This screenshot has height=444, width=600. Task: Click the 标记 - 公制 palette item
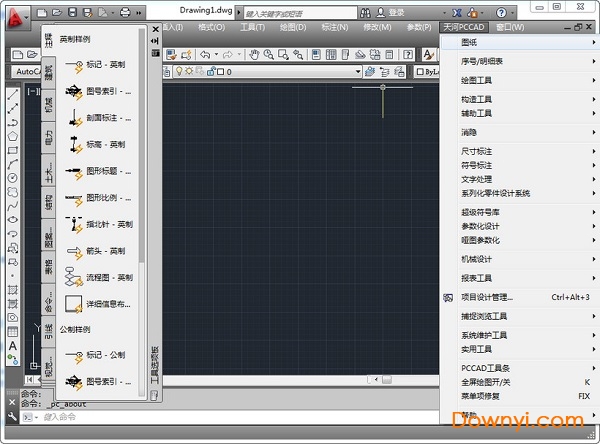(x=96, y=355)
